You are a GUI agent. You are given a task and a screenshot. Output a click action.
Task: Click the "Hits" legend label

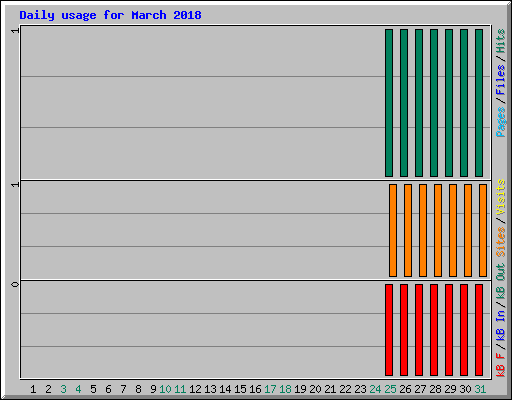500,41
